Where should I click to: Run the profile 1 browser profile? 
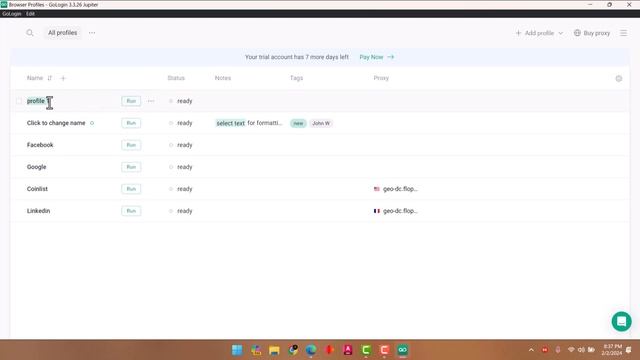tap(131, 101)
